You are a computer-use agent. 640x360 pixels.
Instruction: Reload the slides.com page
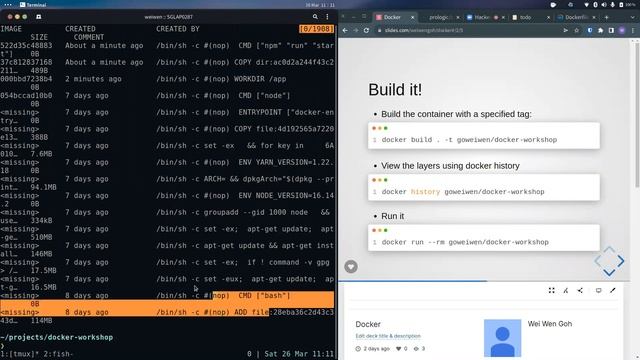point(367,30)
